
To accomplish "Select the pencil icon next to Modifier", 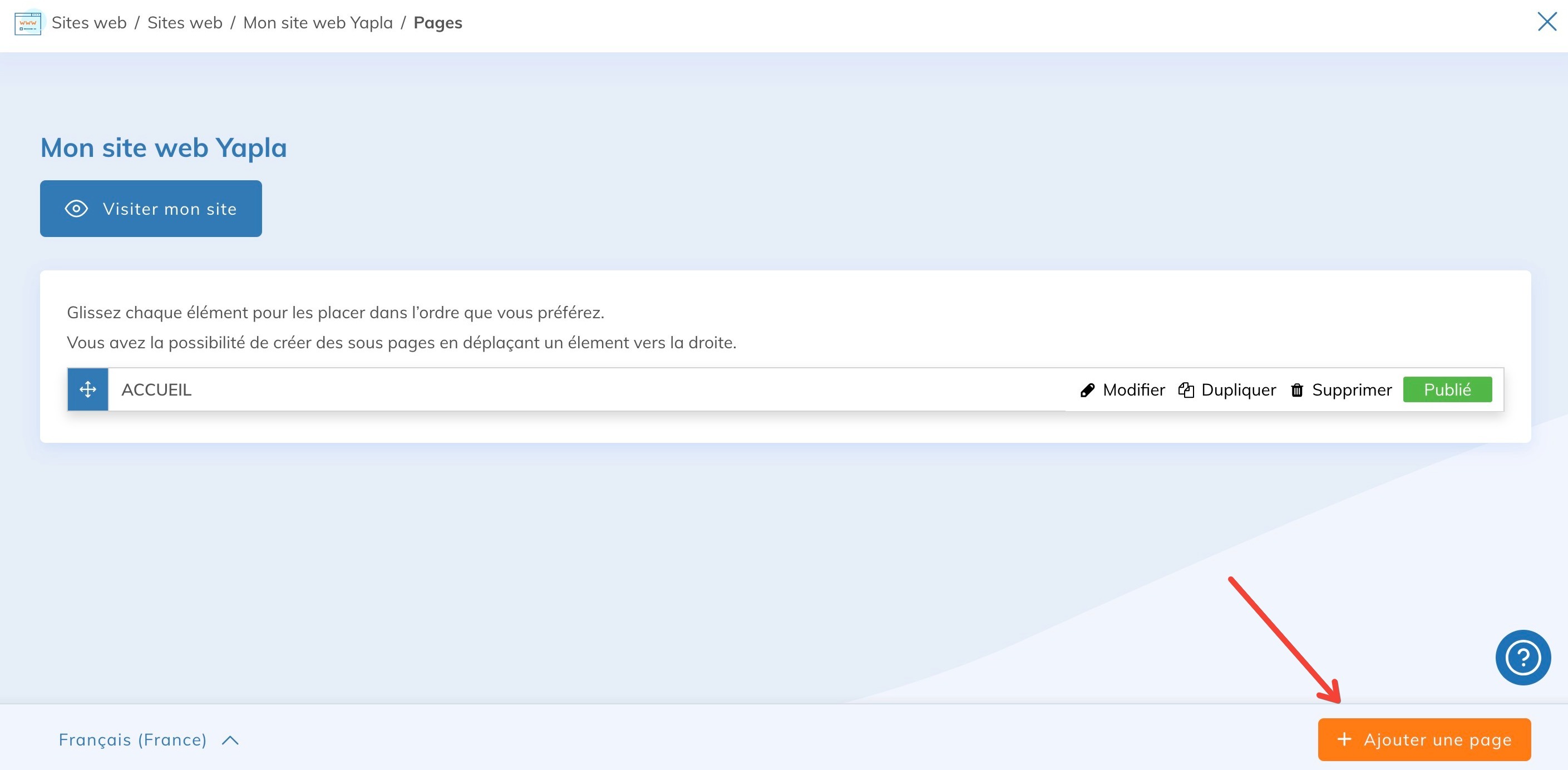I will [1089, 389].
